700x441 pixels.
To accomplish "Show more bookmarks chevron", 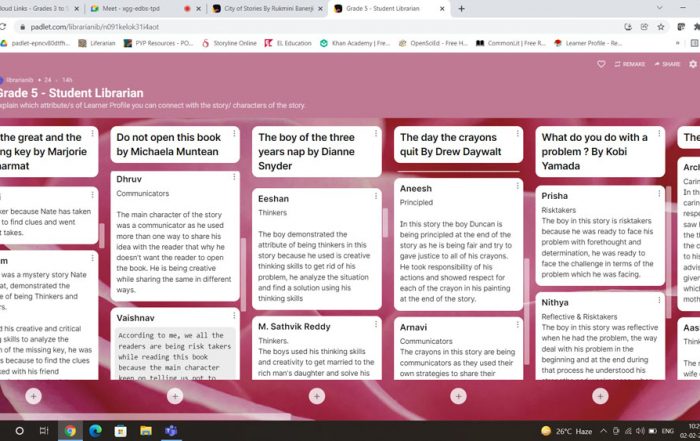I will coord(677,43).
